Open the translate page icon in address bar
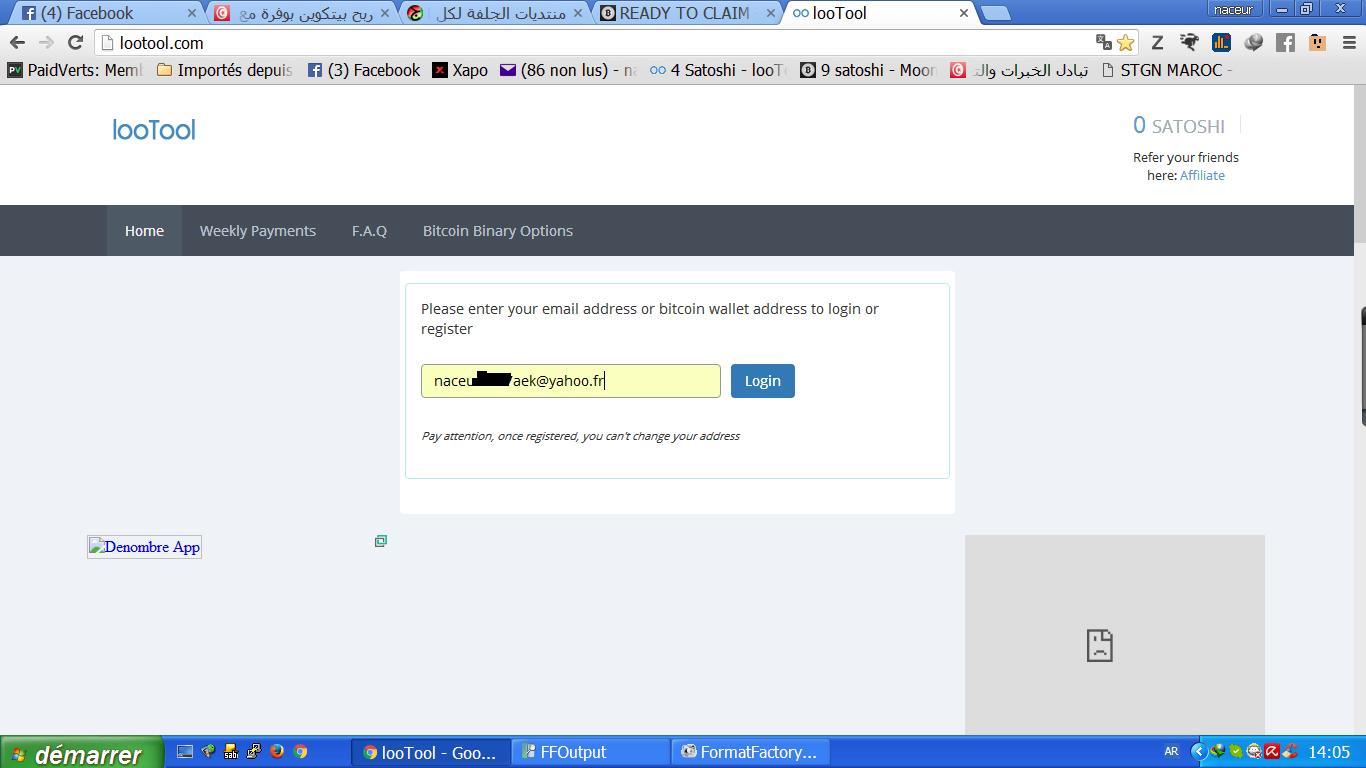 click(x=1103, y=42)
